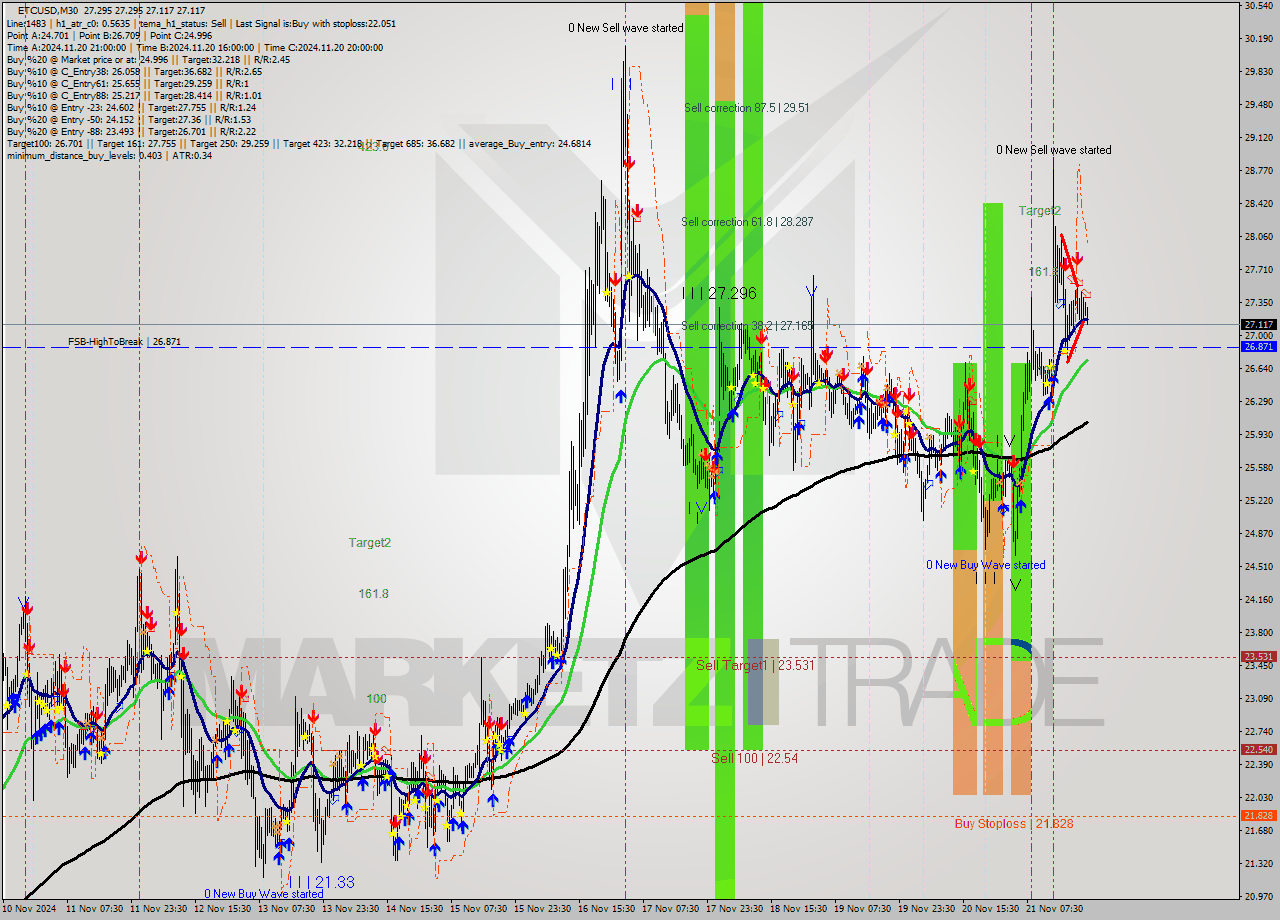Click the I I I 27.296 wave label

[718, 295]
